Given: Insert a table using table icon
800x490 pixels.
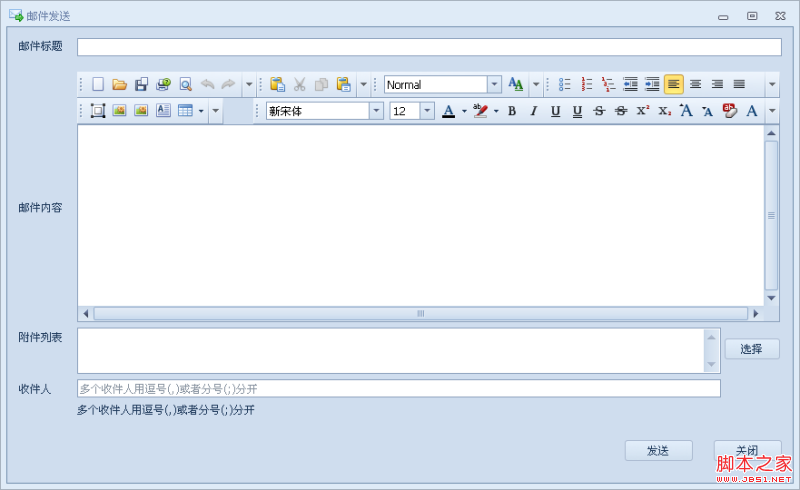Looking at the screenshot, I should pos(185,111).
